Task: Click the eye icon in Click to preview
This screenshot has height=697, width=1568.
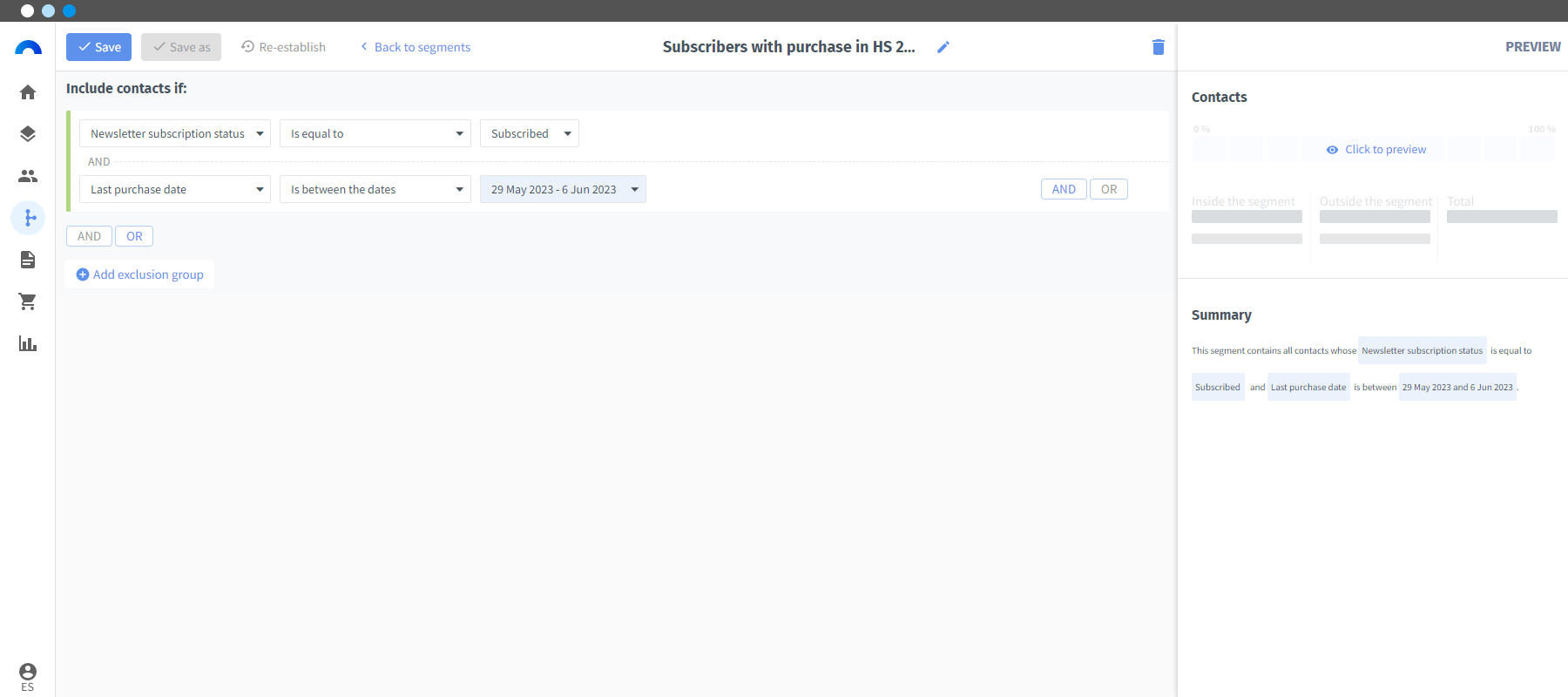Action: coord(1332,150)
